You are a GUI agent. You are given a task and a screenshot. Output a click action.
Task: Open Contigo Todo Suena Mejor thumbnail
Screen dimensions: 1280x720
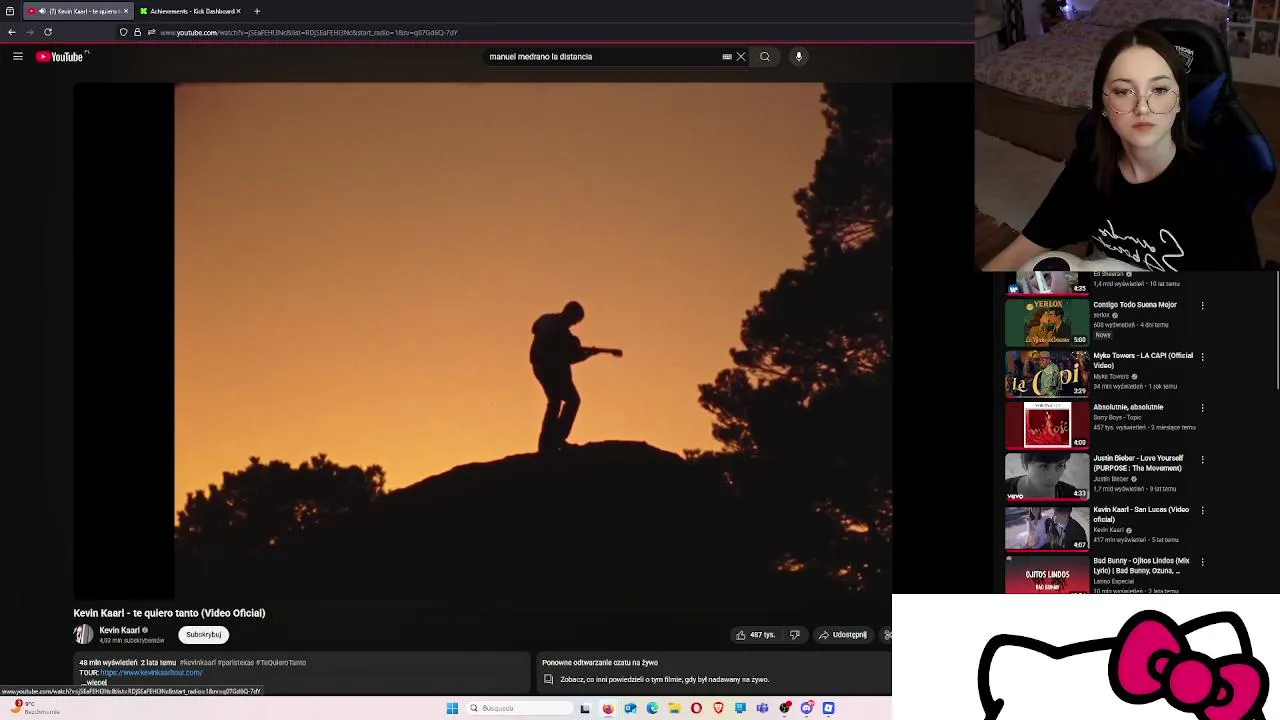(x=1047, y=322)
